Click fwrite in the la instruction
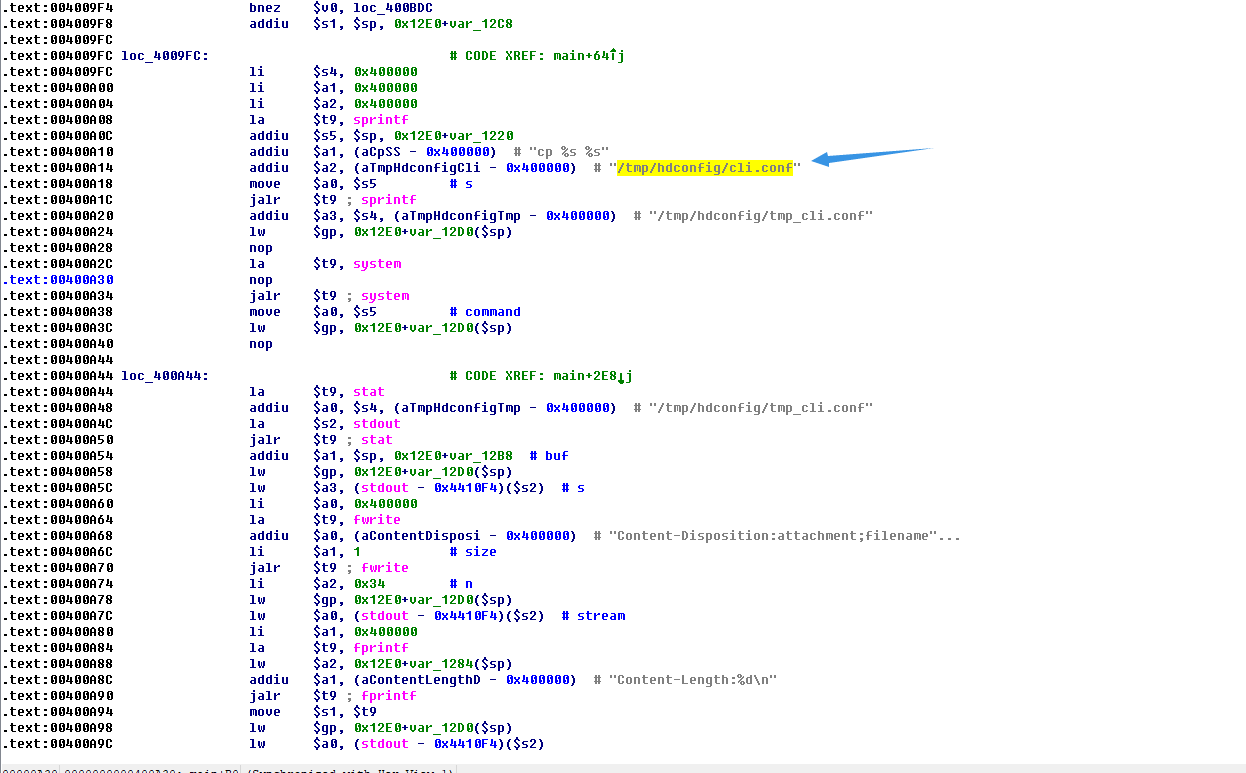This screenshot has height=773, width=1246. point(377,520)
